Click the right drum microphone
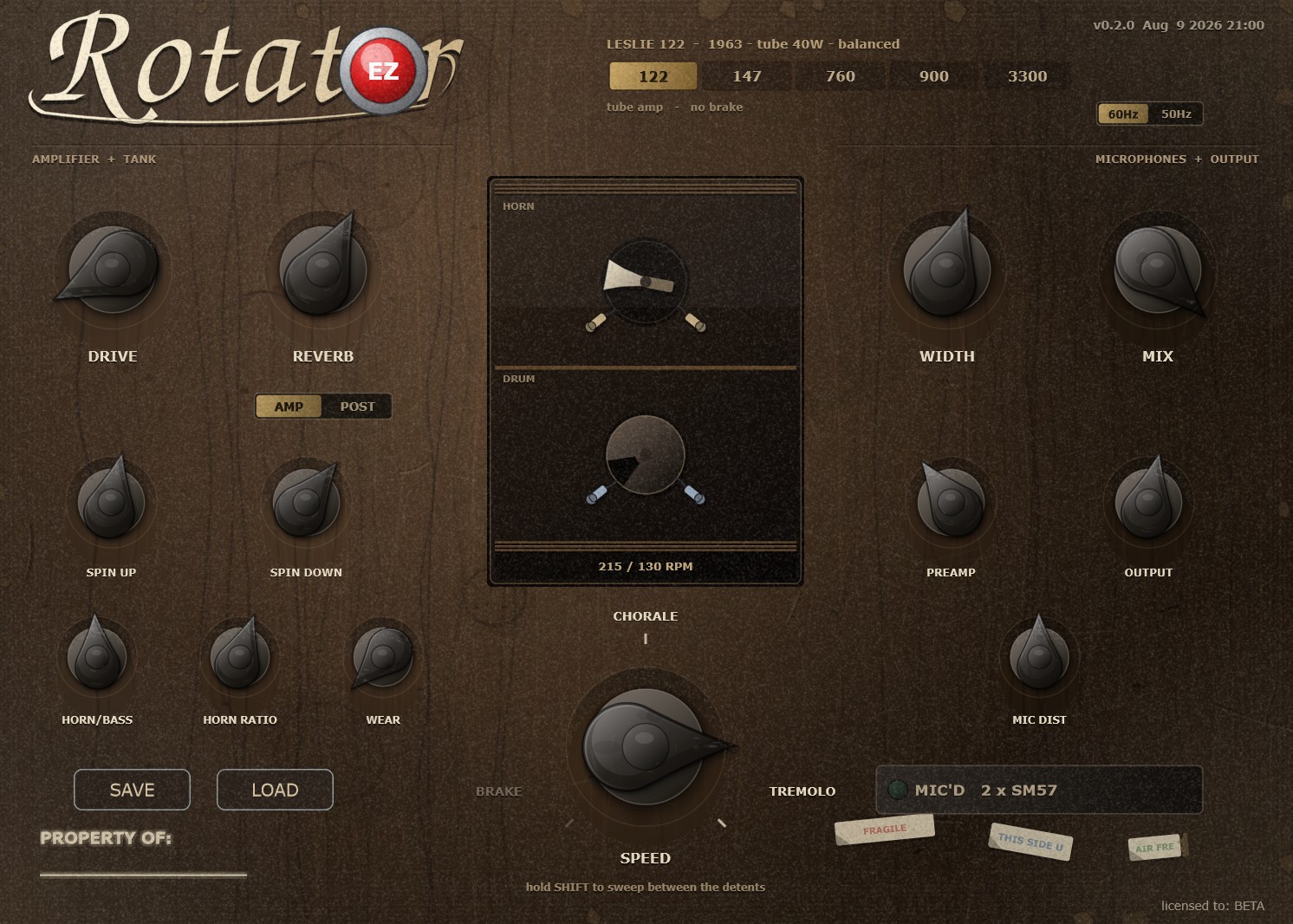 695,494
